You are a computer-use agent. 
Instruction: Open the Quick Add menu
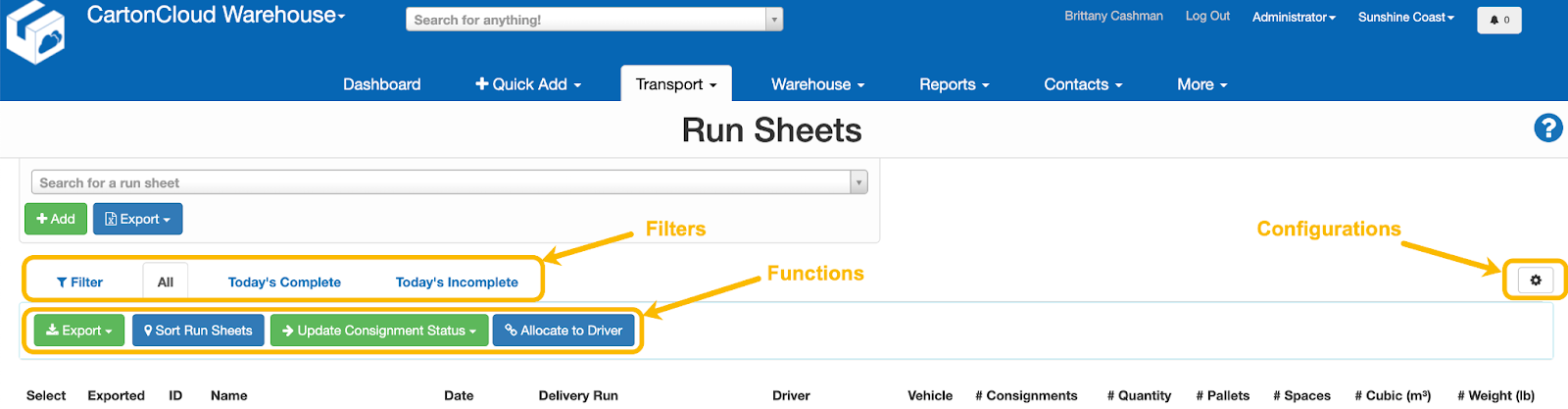pyautogui.click(x=528, y=84)
